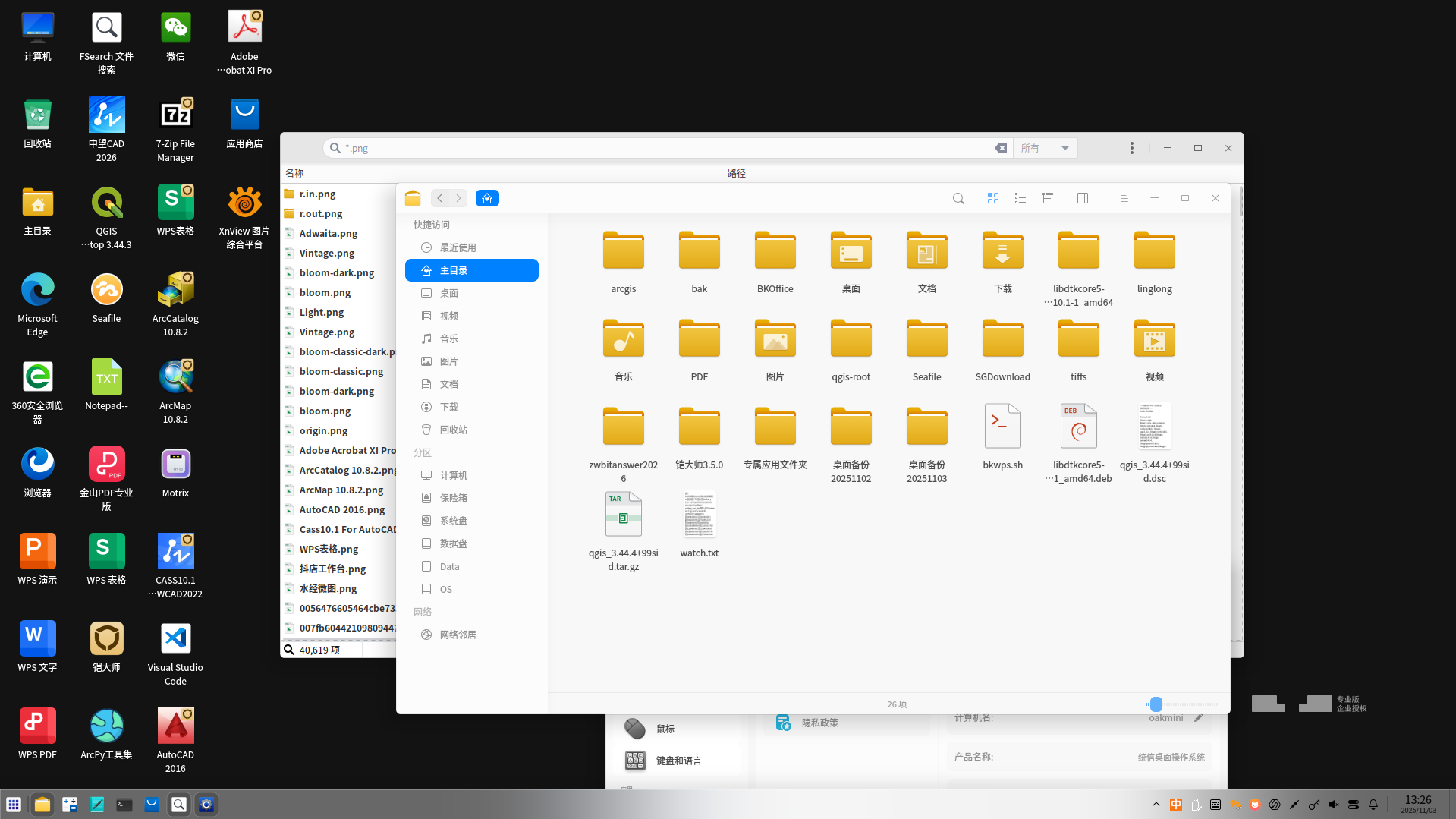1456x819 pixels.
Task: Click the search icon in file manager toolbar
Action: (958, 198)
